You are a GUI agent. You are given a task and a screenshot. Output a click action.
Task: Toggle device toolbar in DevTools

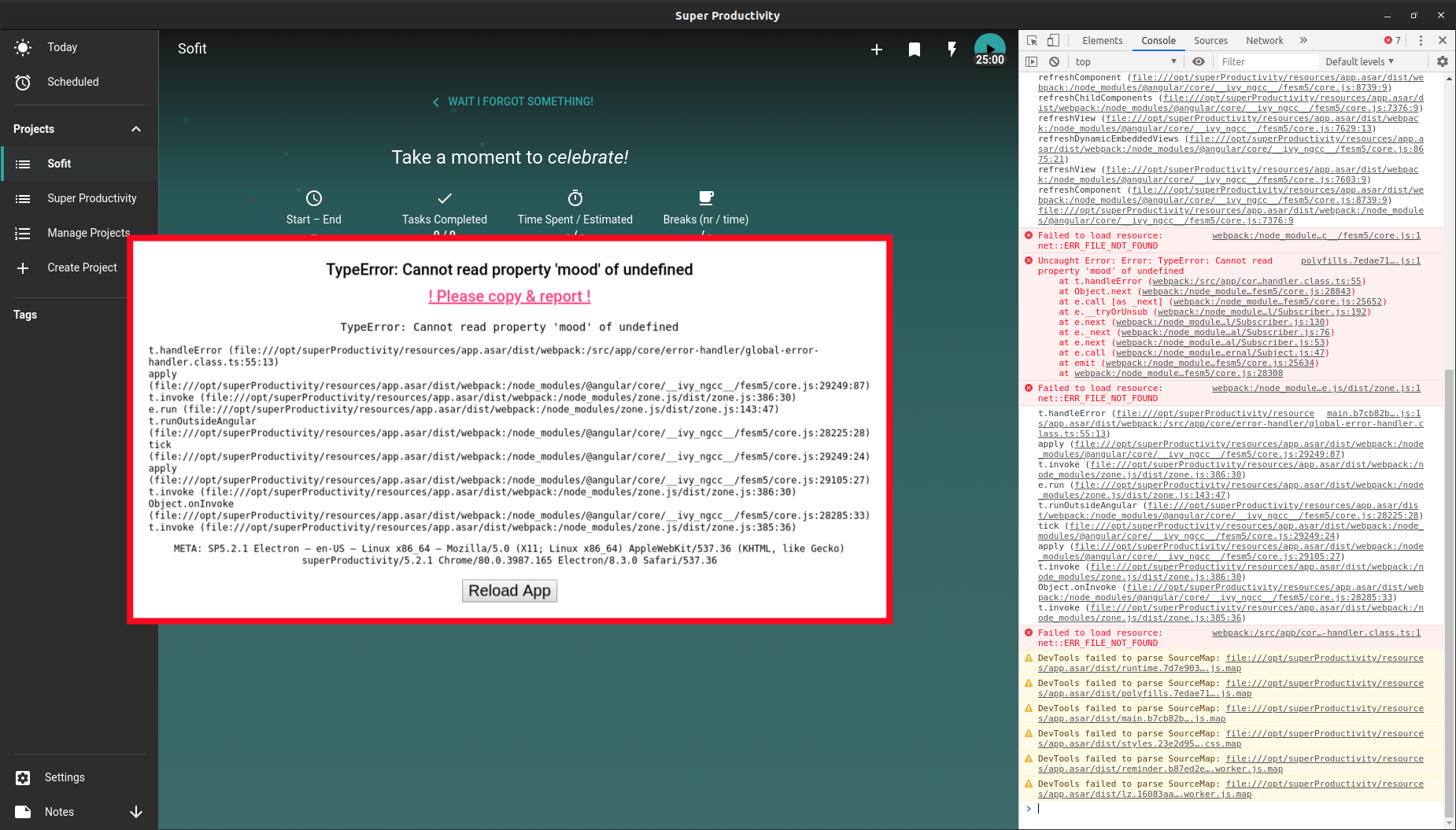(x=1053, y=40)
